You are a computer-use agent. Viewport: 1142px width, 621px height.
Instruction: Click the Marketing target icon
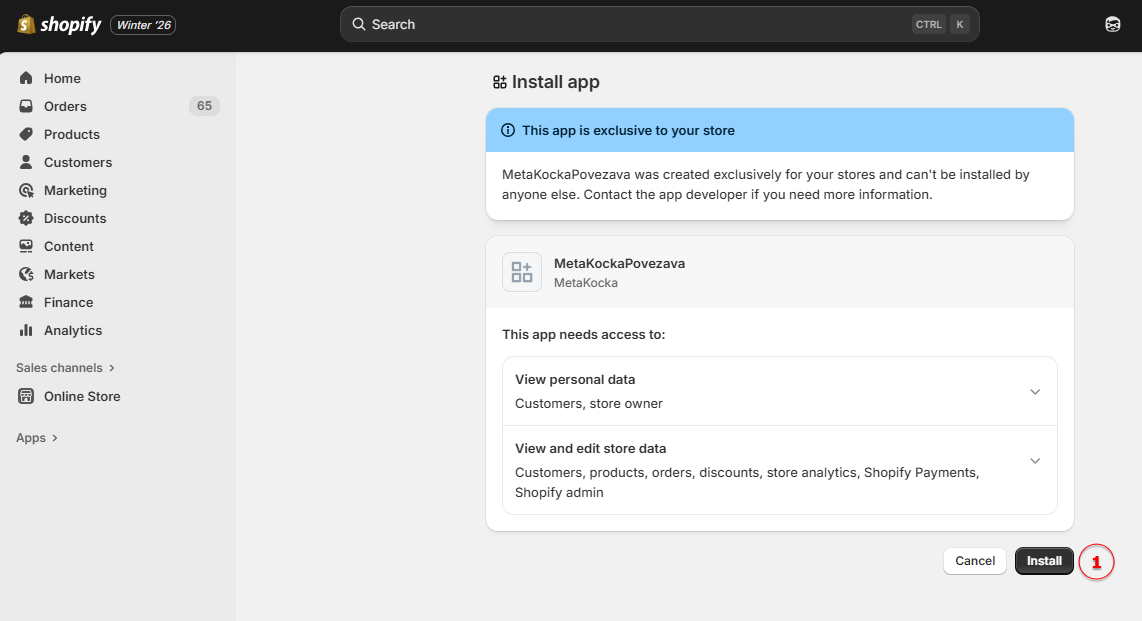coord(26,190)
